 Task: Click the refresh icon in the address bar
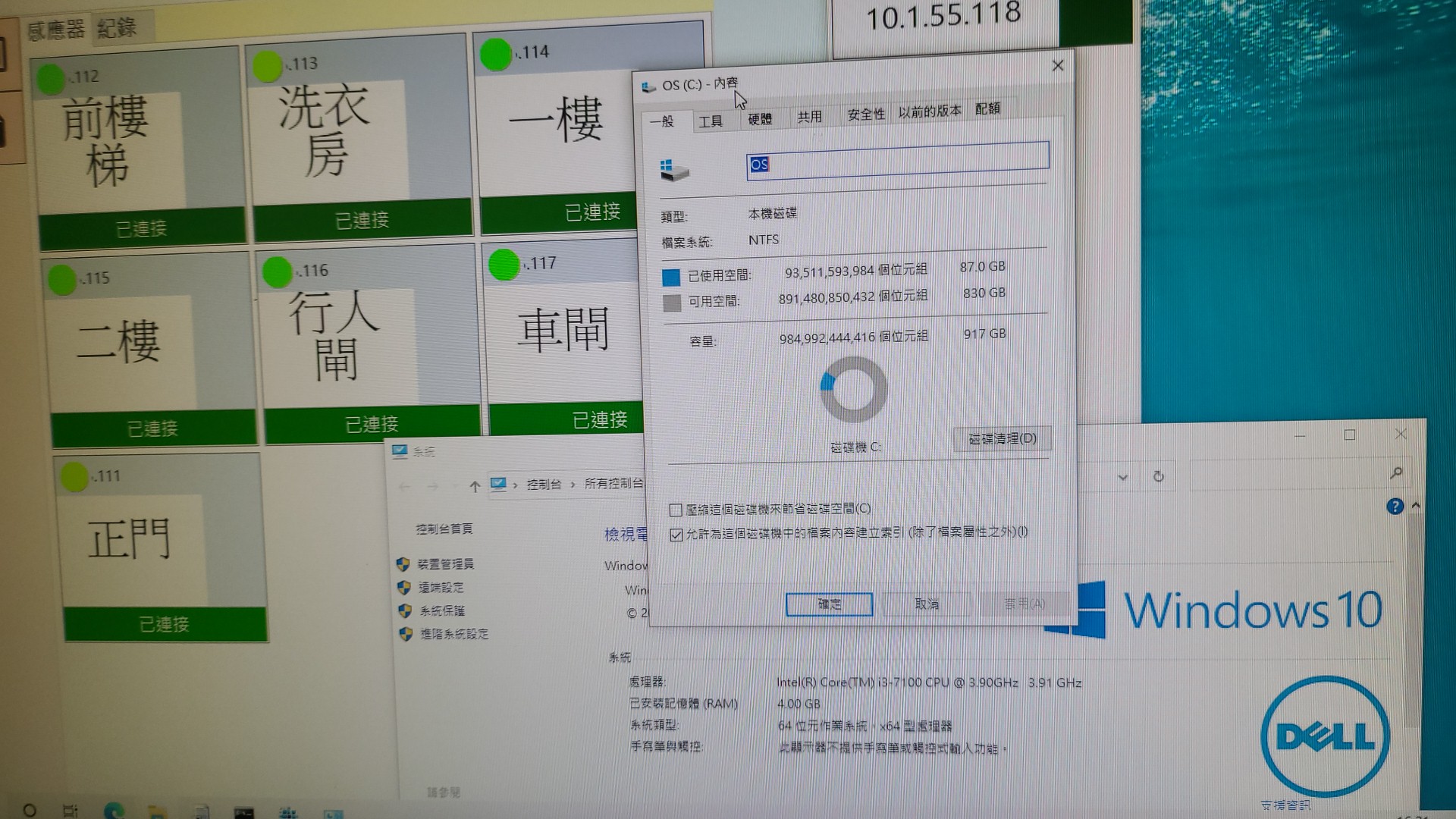click(1158, 476)
